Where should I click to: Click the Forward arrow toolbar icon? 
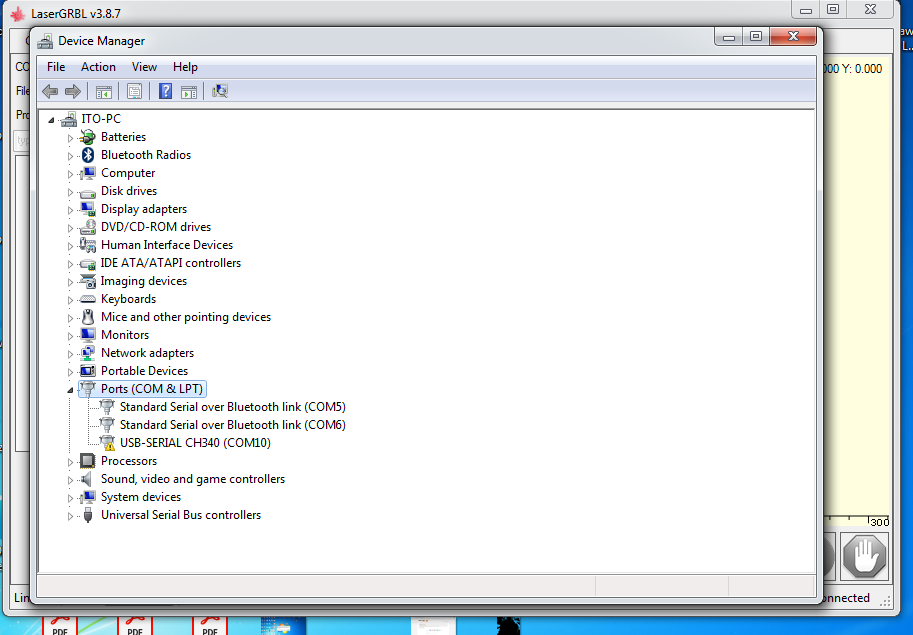click(73, 91)
